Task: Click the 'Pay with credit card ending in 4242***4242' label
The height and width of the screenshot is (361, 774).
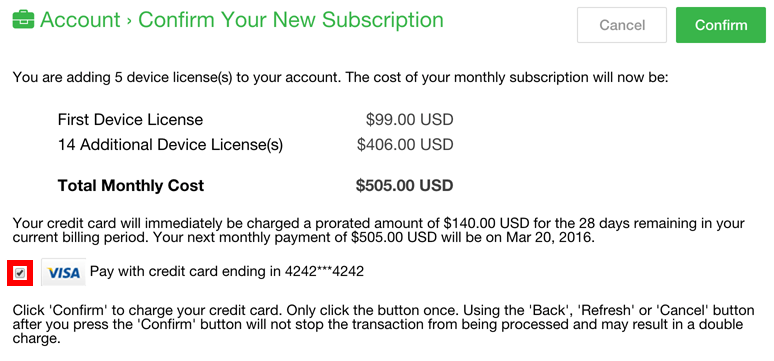Action: [227, 272]
